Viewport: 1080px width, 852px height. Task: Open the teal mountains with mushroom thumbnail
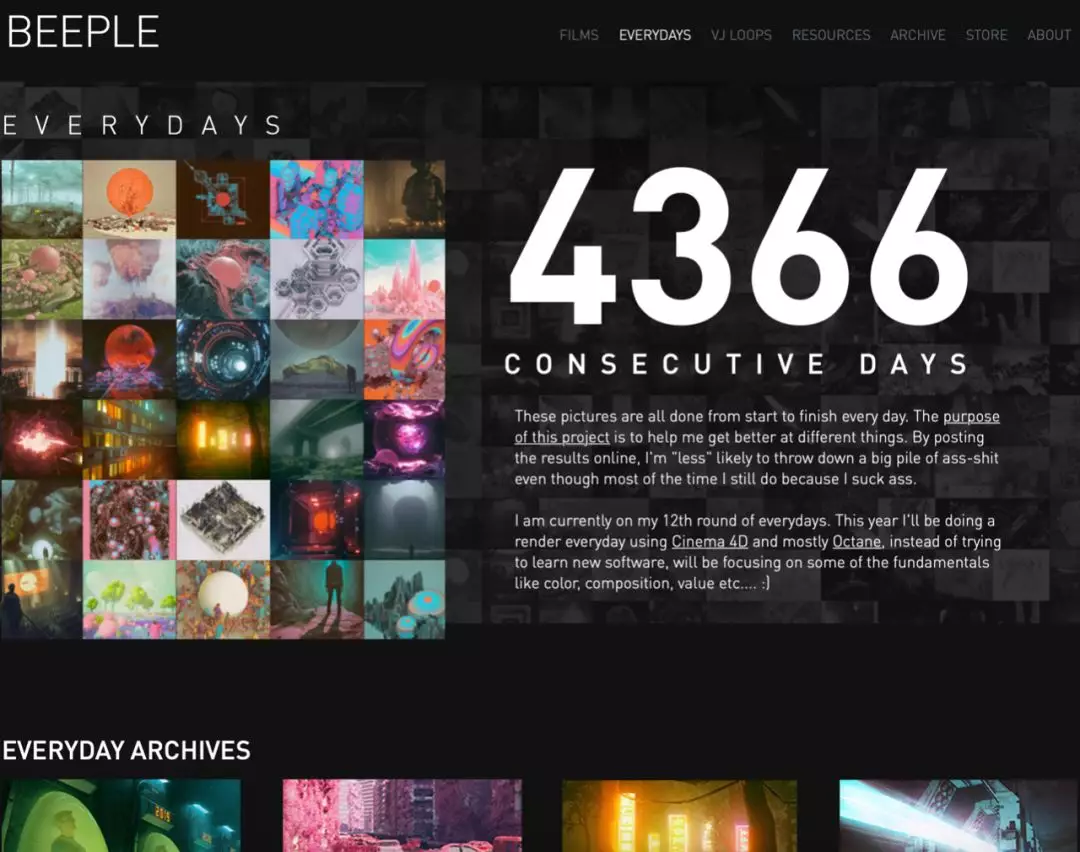(x=404, y=600)
